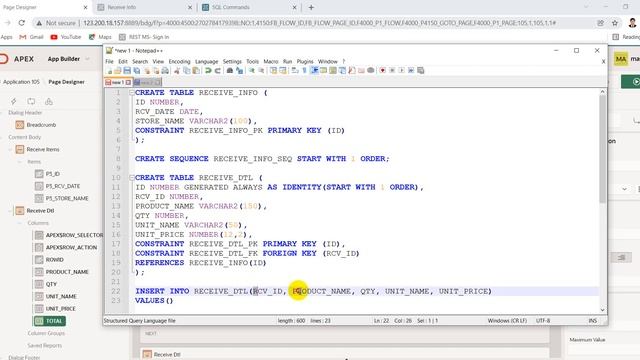Click the Paste icon in Notepad++ toolbar
Image resolution: width=640 pixels, height=360 pixels.
point(196,71)
